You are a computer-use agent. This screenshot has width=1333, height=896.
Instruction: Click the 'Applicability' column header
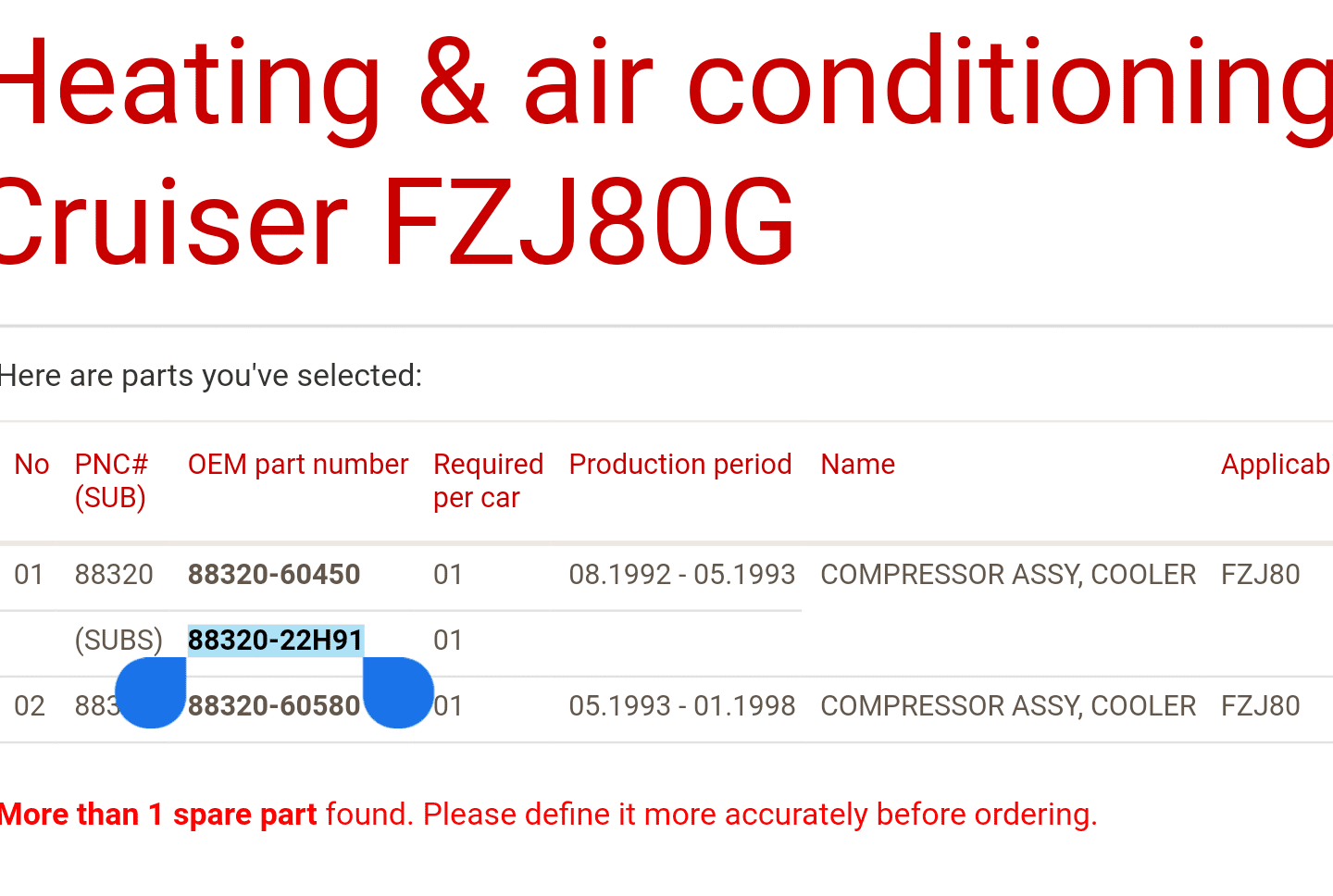pos(1277,465)
